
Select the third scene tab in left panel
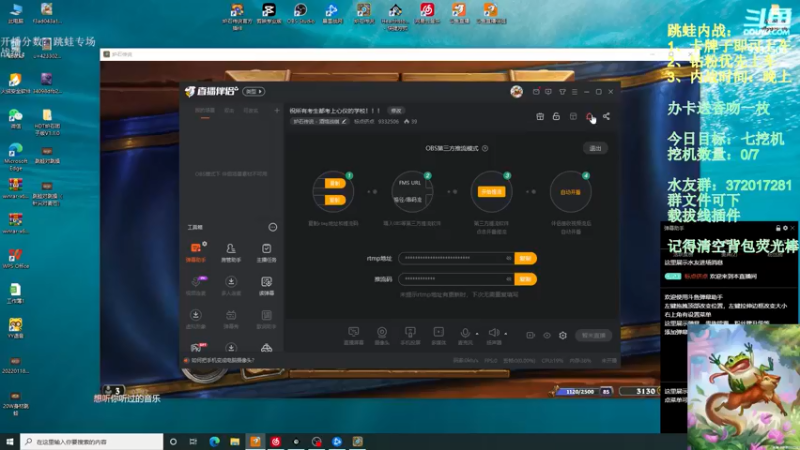click(x=251, y=111)
